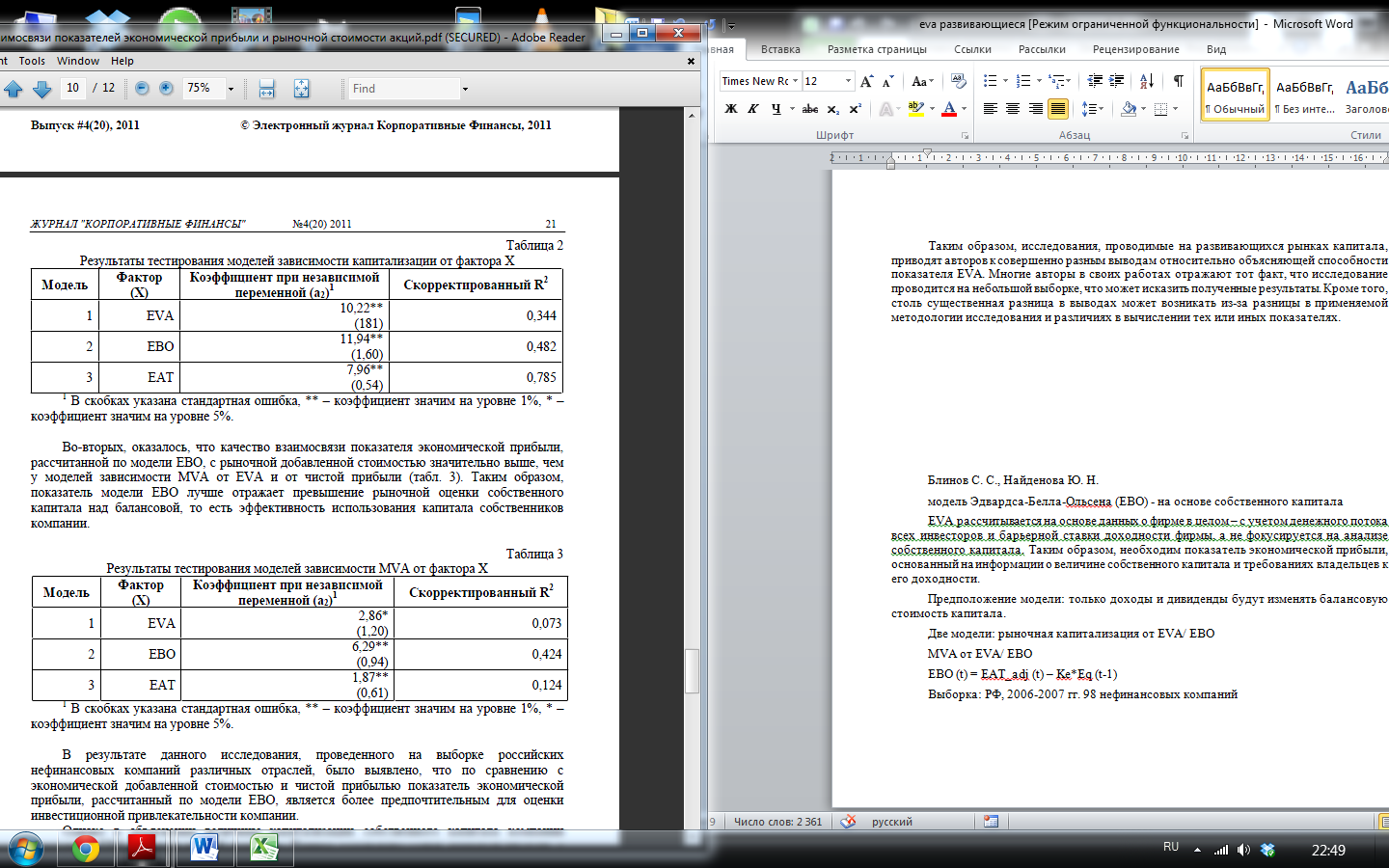1389x868 pixels.
Task: Open the font size 12 dropdown
Action: tap(848, 81)
